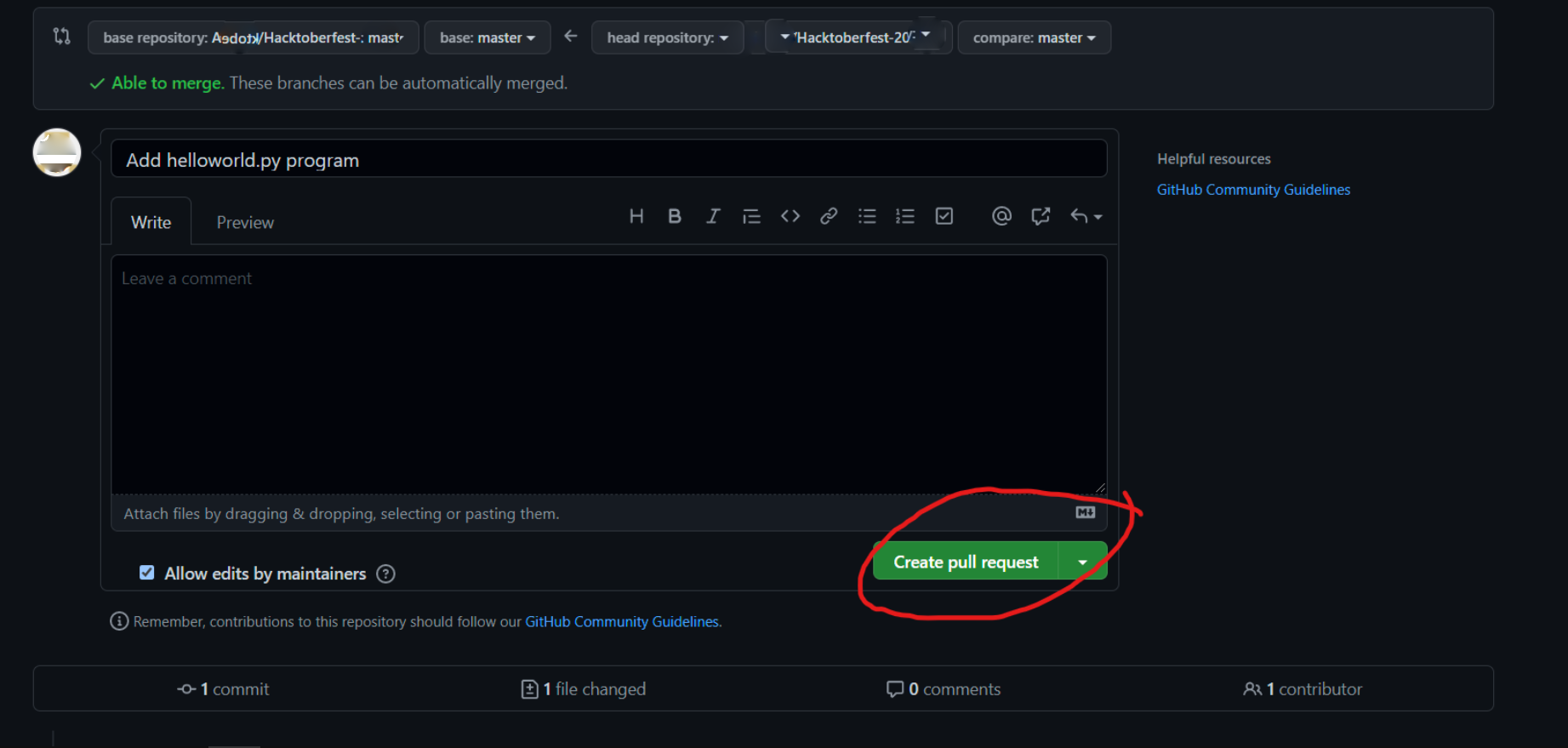Click Create pull request button
This screenshot has width=1568, height=748.
966,562
